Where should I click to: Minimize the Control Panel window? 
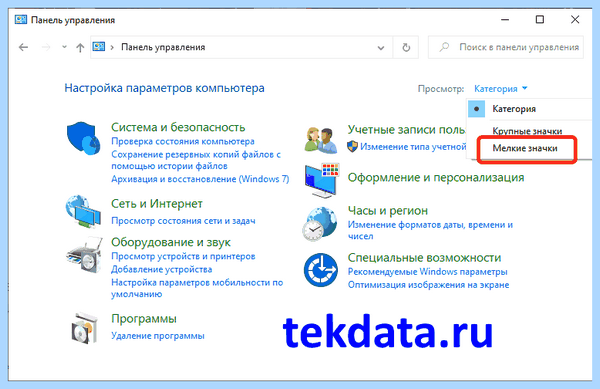[x=505, y=20]
